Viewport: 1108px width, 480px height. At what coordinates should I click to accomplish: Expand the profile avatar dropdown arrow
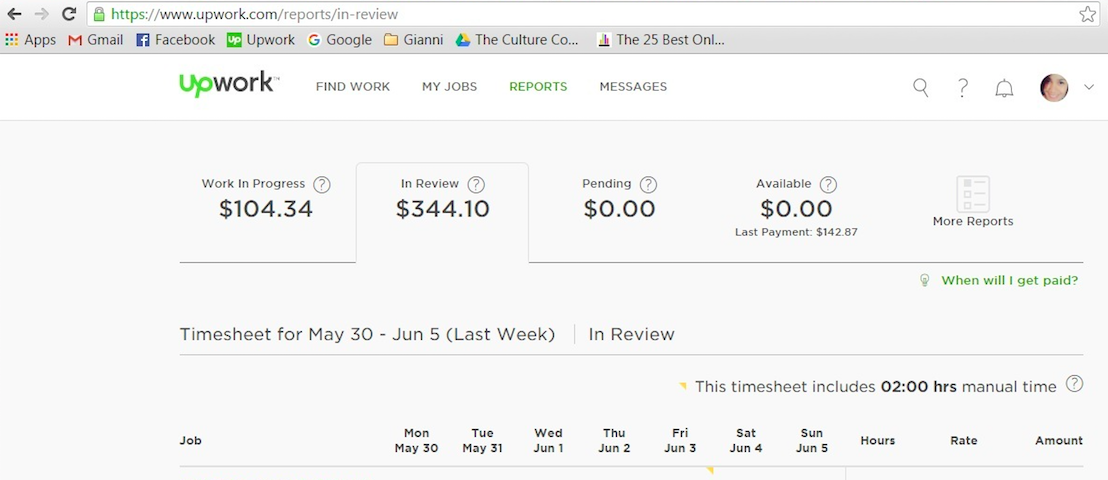click(x=1089, y=88)
